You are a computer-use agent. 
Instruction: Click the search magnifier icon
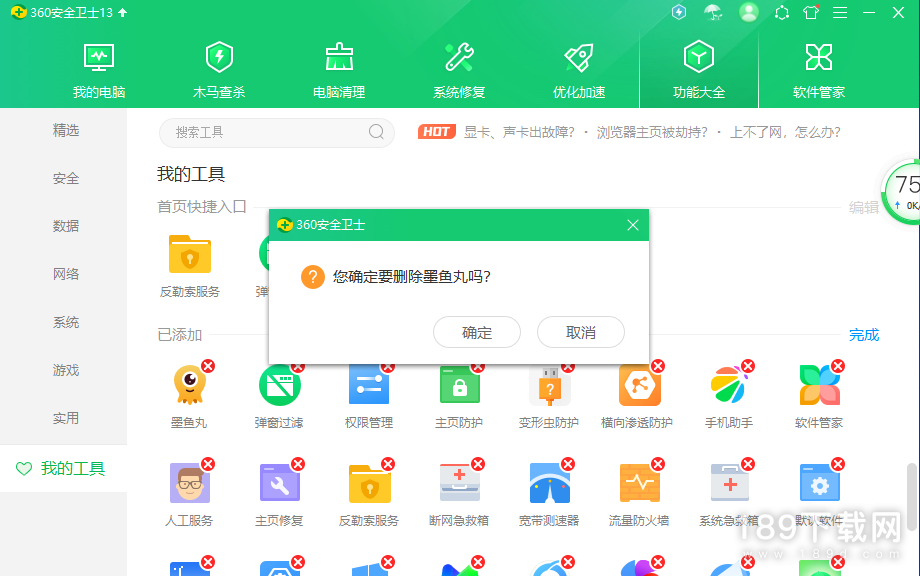[x=376, y=131]
